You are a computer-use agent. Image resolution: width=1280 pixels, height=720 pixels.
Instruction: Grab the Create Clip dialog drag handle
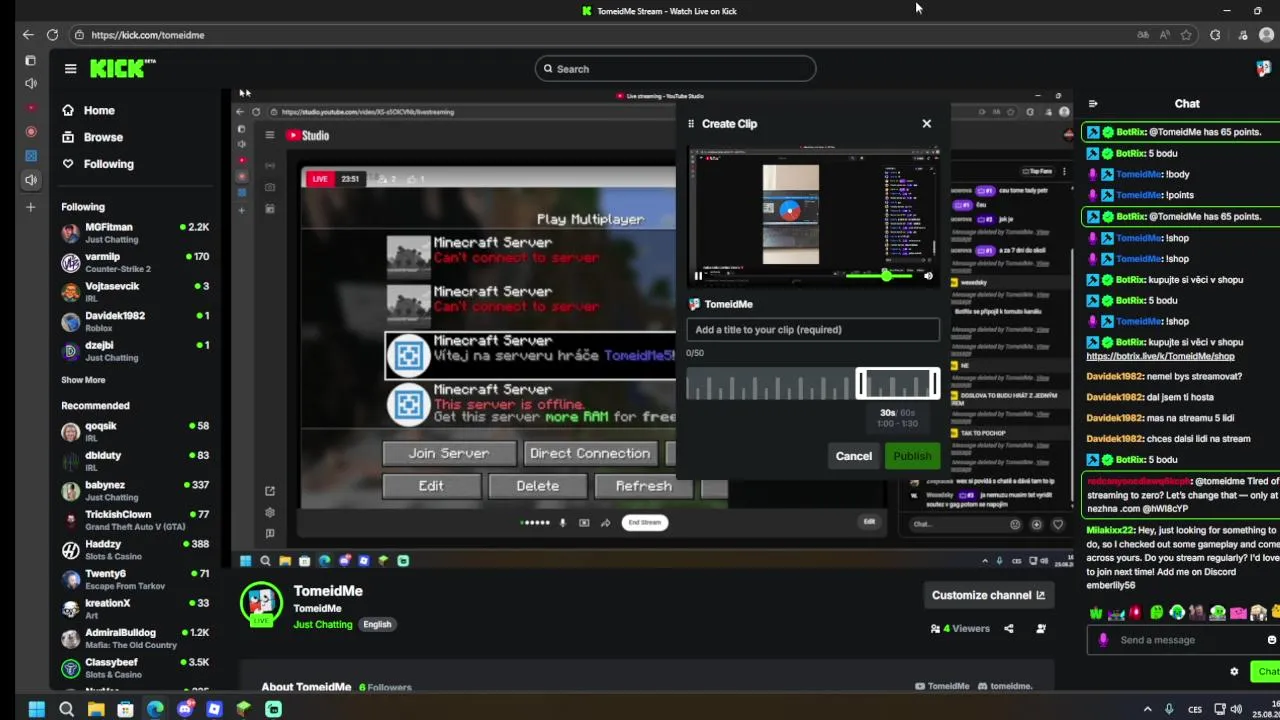tap(691, 124)
